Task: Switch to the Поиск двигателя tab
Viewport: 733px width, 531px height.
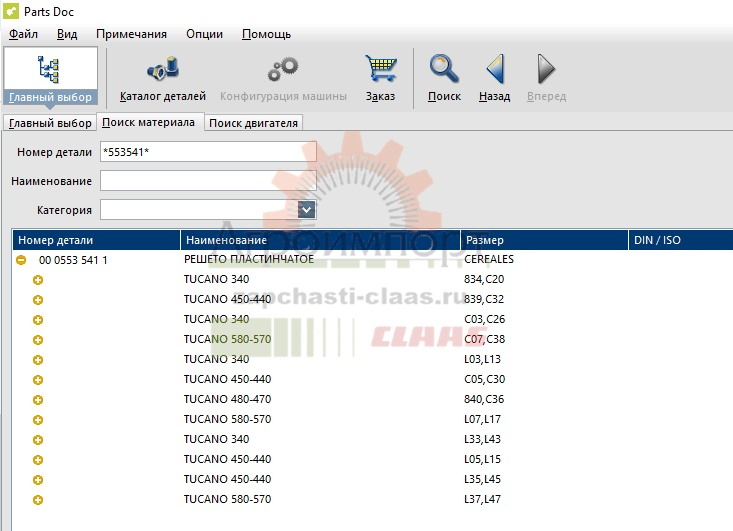Action: (253, 123)
